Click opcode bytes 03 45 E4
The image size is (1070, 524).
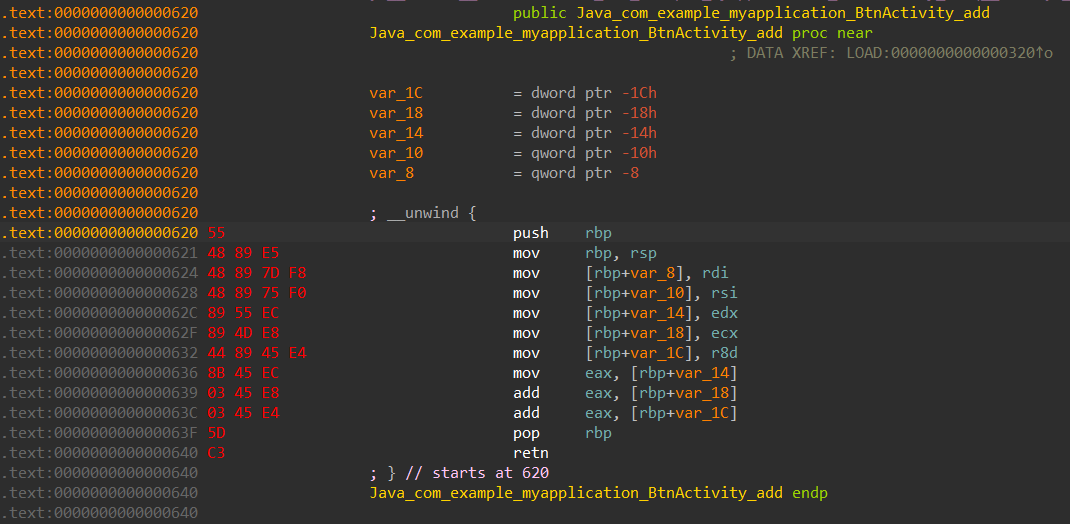point(243,413)
